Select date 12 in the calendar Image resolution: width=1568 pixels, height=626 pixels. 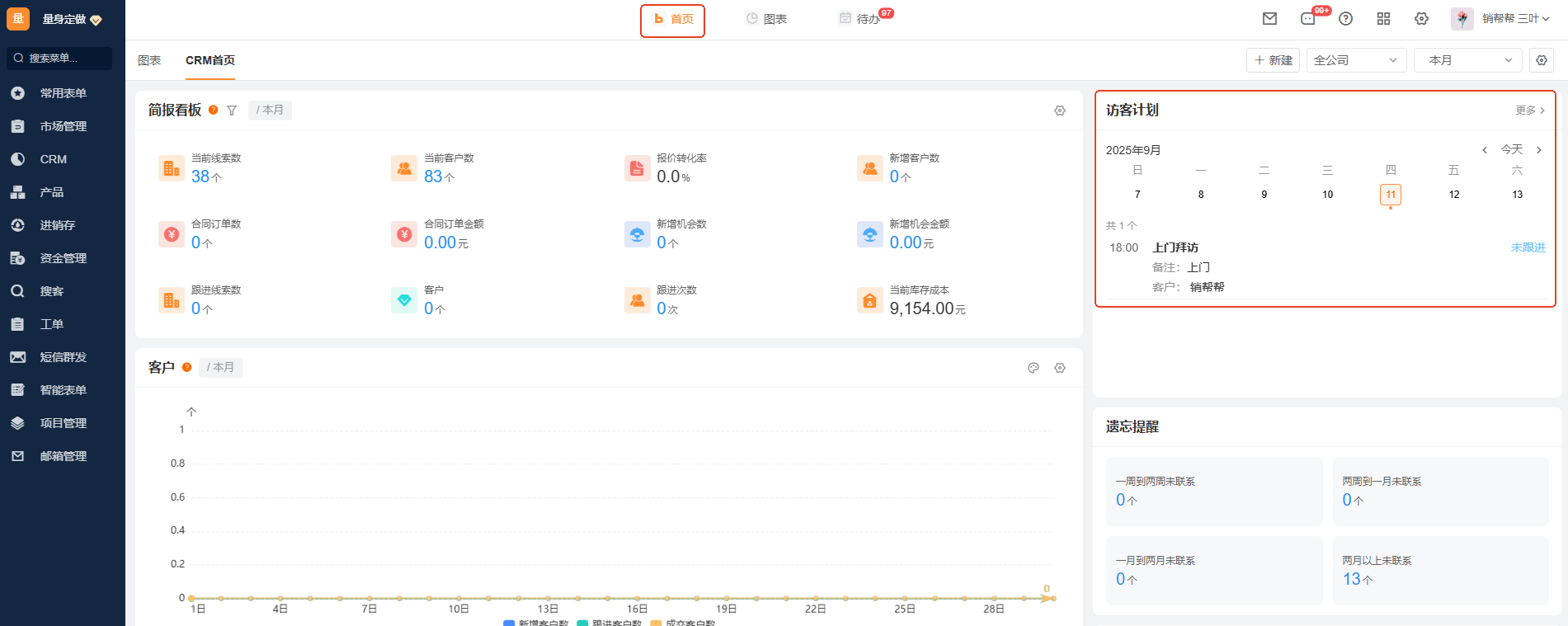click(1454, 195)
